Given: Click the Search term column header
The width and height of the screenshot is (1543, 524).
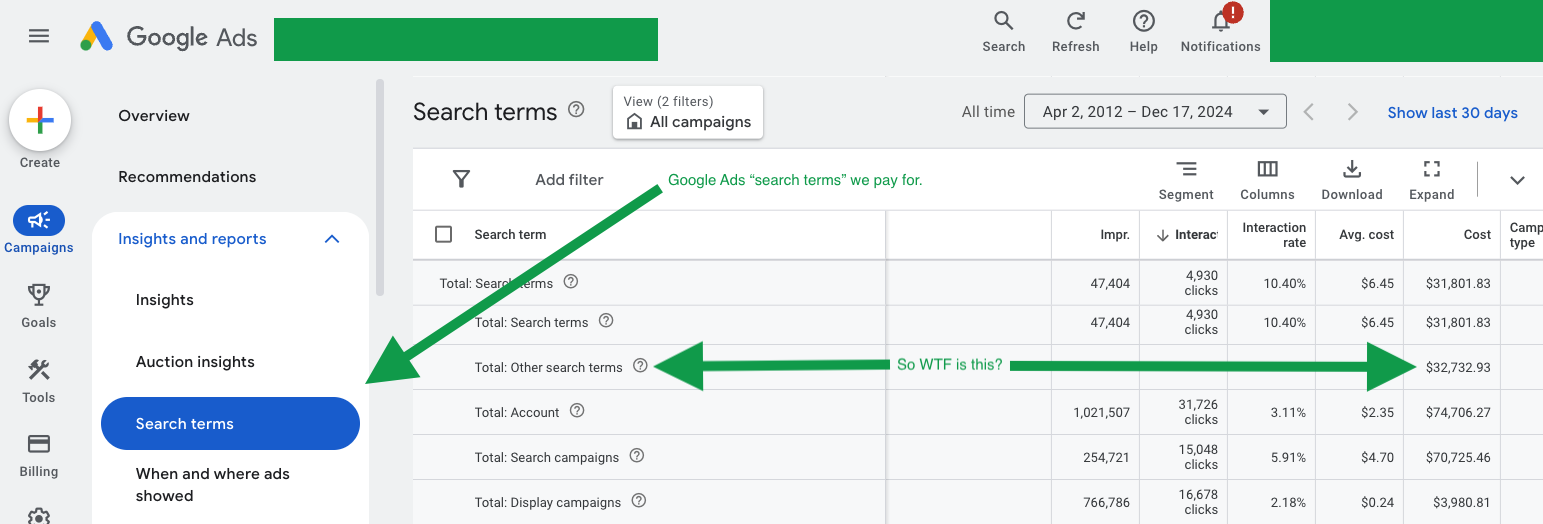Looking at the screenshot, I should point(510,235).
